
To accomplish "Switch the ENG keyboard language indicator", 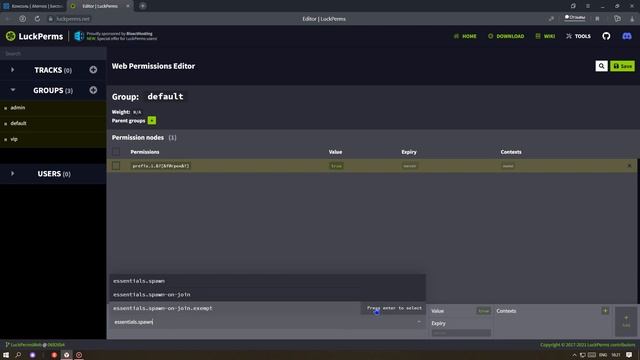I will (603, 355).
